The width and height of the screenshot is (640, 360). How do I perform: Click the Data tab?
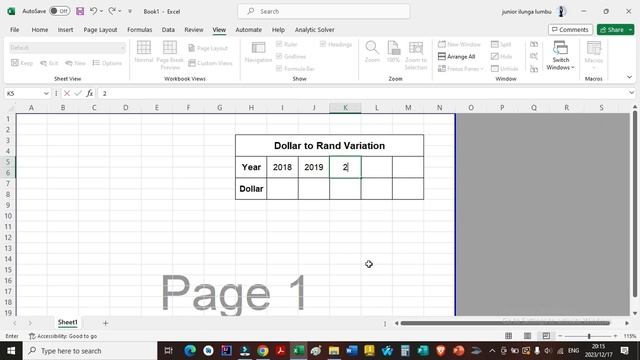coord(168,30)
